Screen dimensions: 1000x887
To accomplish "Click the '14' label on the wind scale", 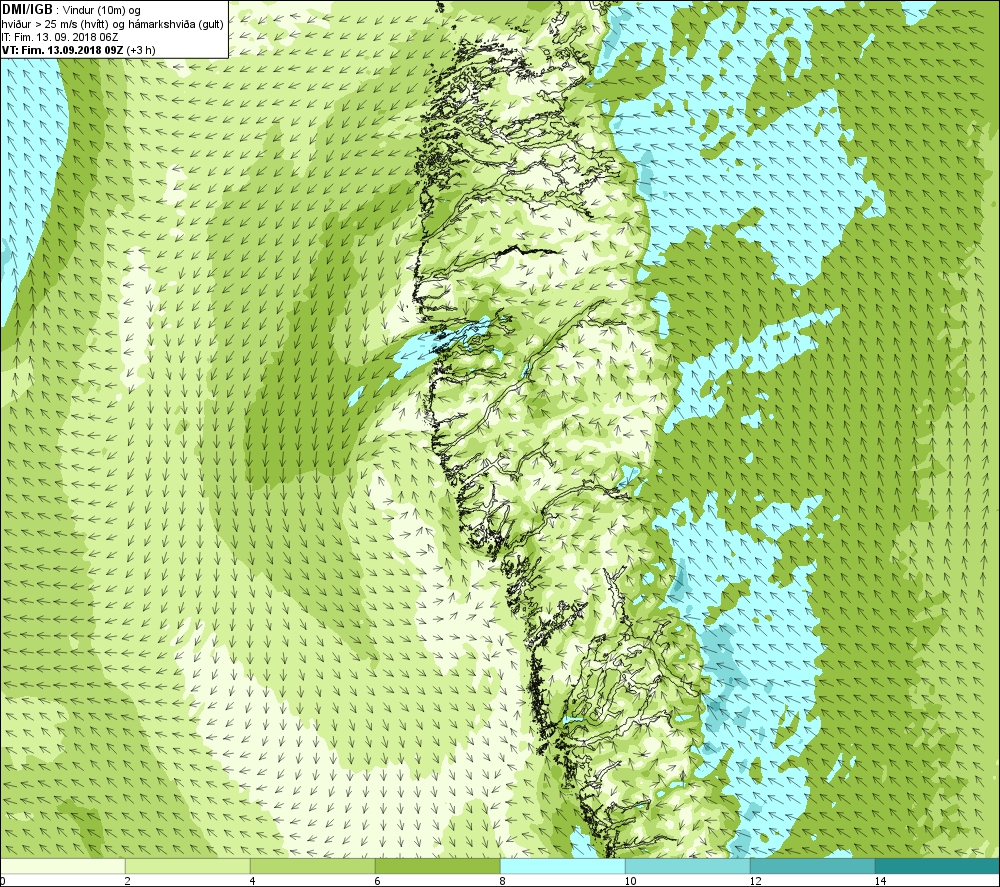I will click(880, 881).
